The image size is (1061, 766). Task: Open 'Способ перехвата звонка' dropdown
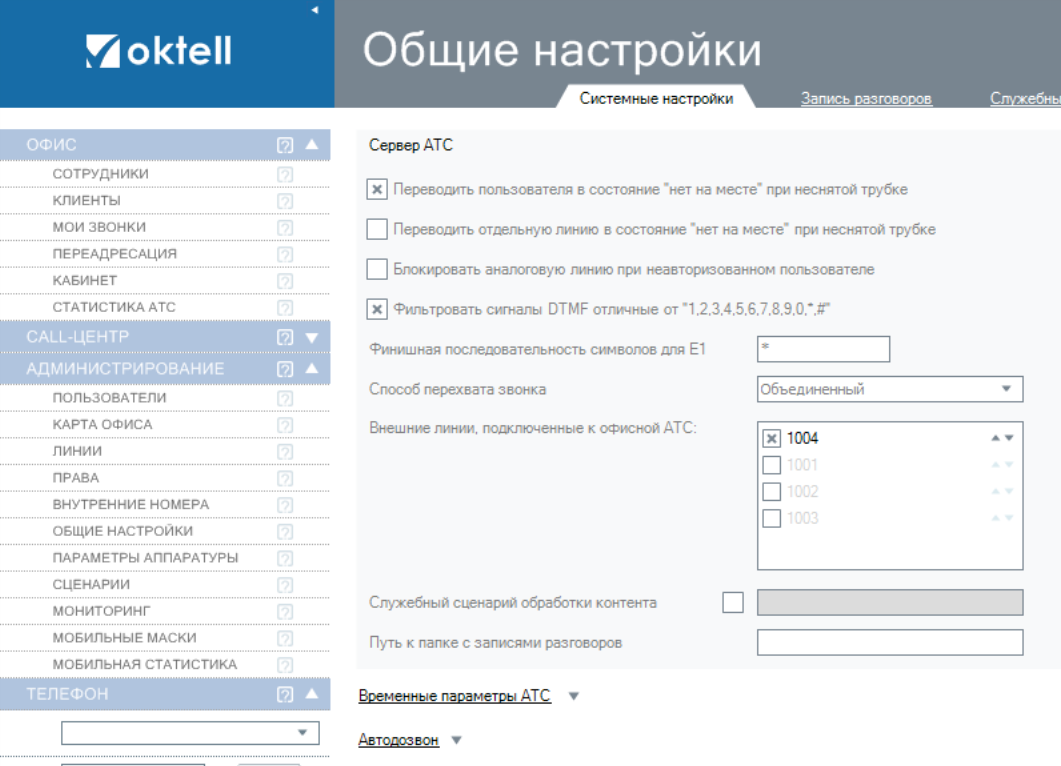click(889, 389)
